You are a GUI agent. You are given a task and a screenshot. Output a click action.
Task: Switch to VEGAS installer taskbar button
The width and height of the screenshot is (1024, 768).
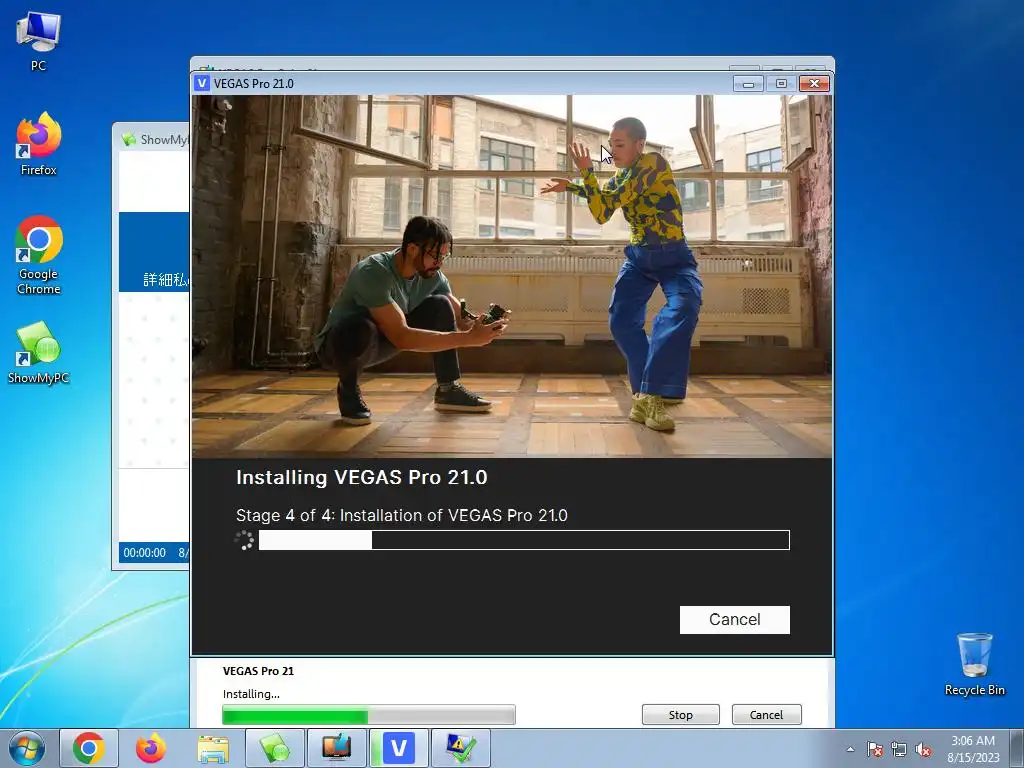pos(399,748)
